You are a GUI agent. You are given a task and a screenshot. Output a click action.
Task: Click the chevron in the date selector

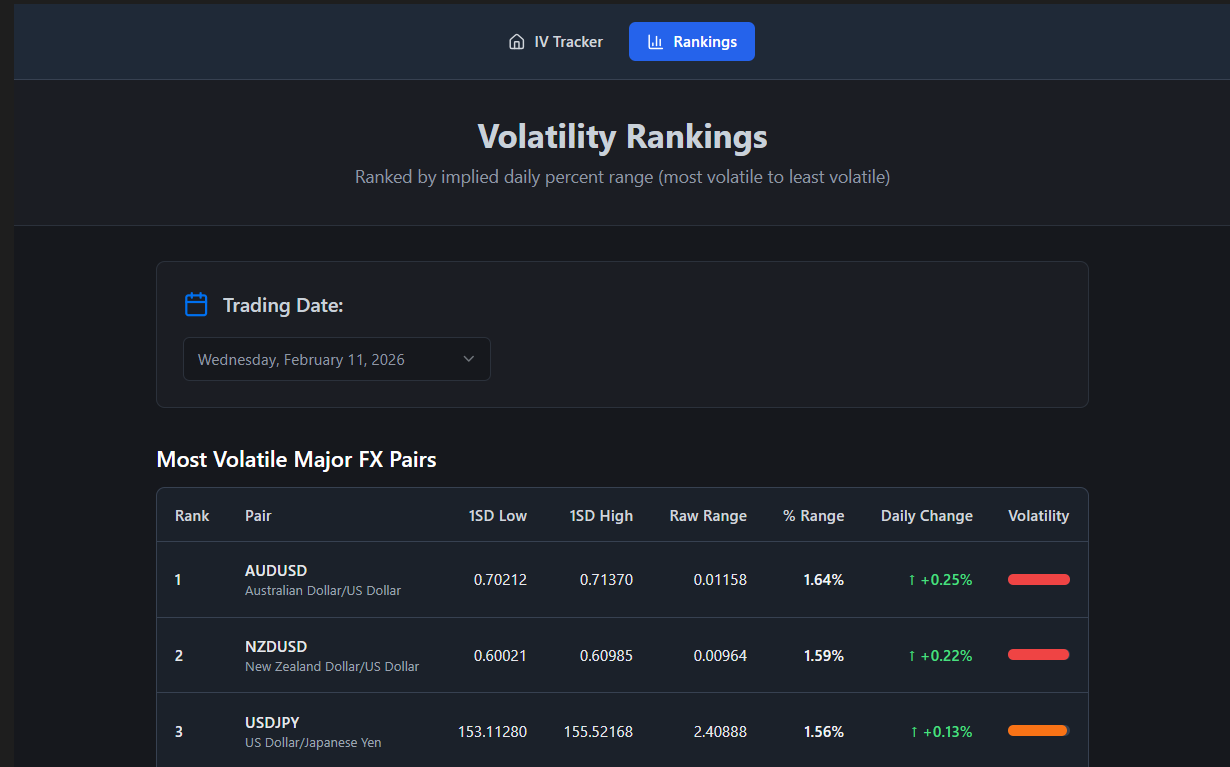468,358
